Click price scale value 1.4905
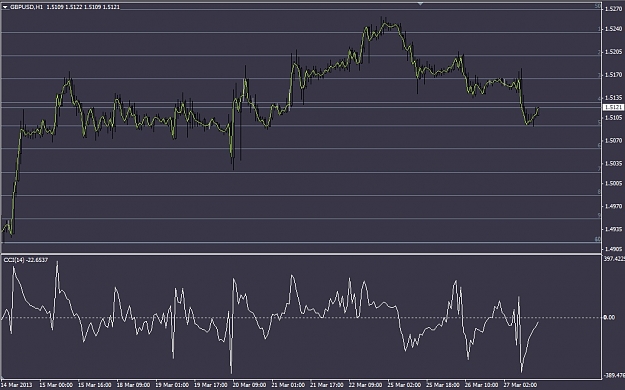The image size is (625, 390). 613,249
